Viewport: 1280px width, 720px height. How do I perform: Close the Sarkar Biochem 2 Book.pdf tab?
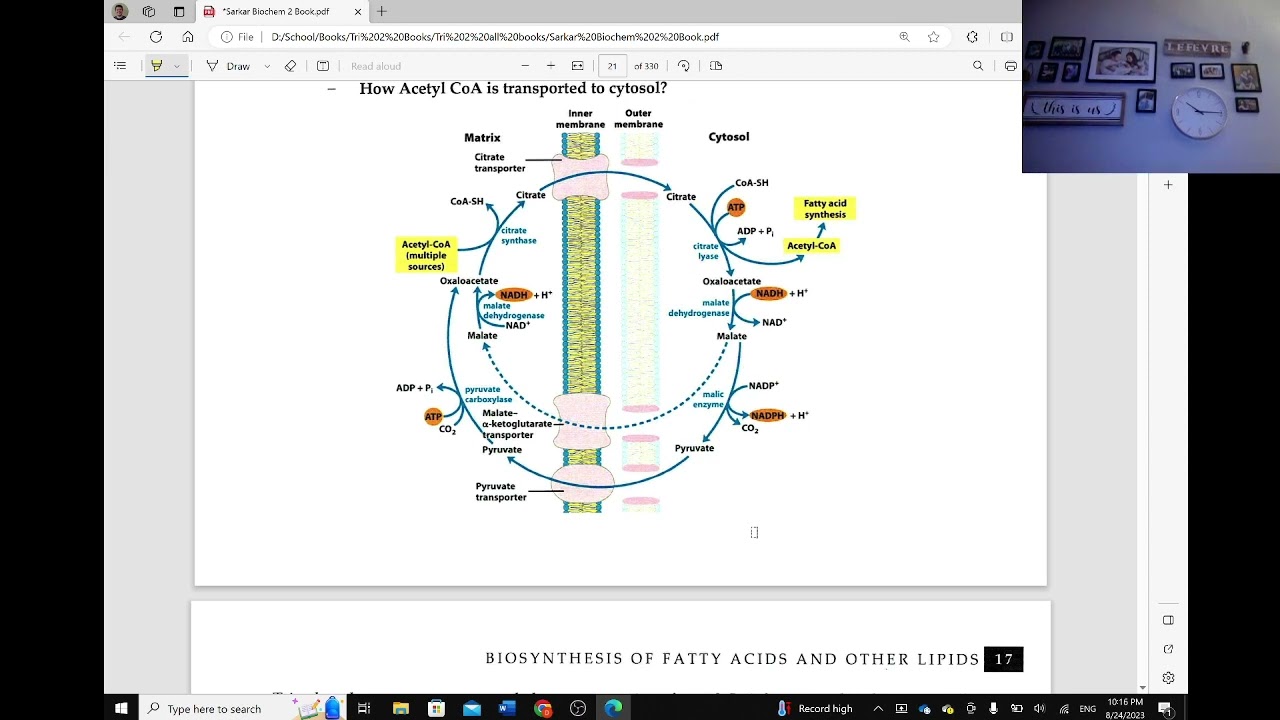point(358,12)
